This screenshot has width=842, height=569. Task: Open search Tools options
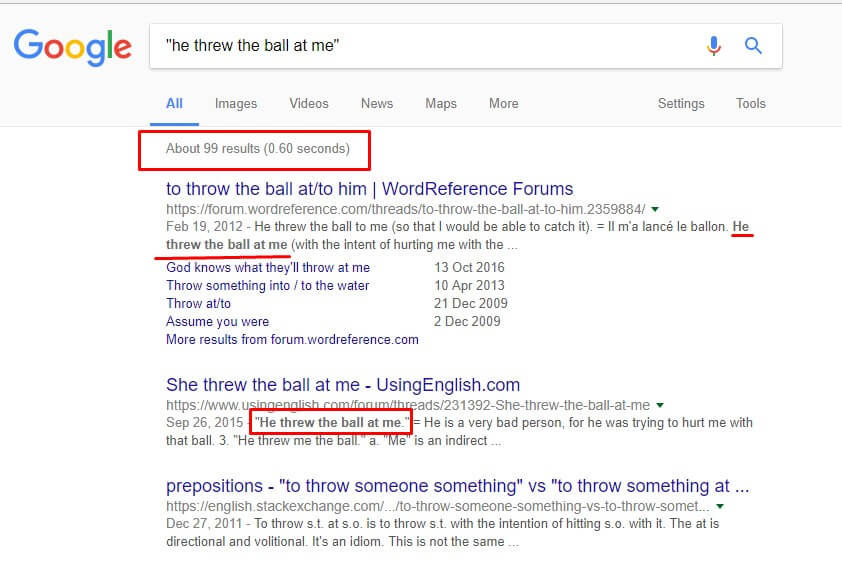point(751,104)
